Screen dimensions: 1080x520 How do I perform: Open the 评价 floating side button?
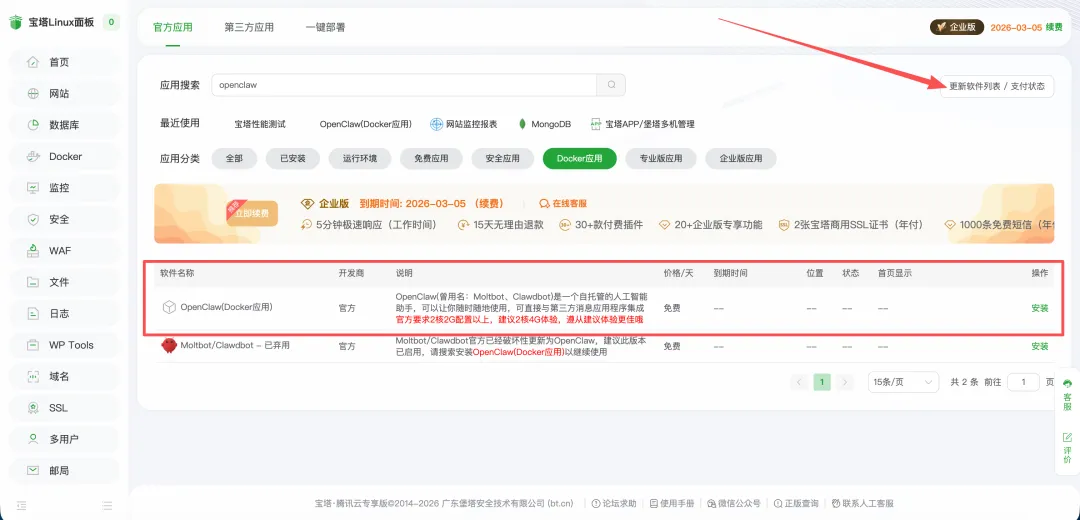coord(1067,448)
